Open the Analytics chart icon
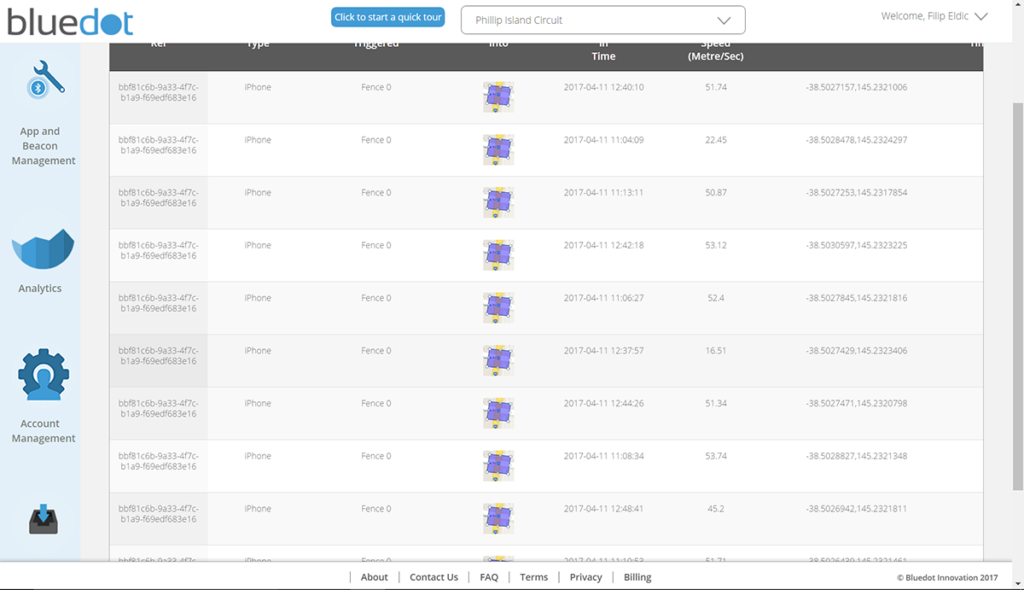1024x590 pixels. 42,248
